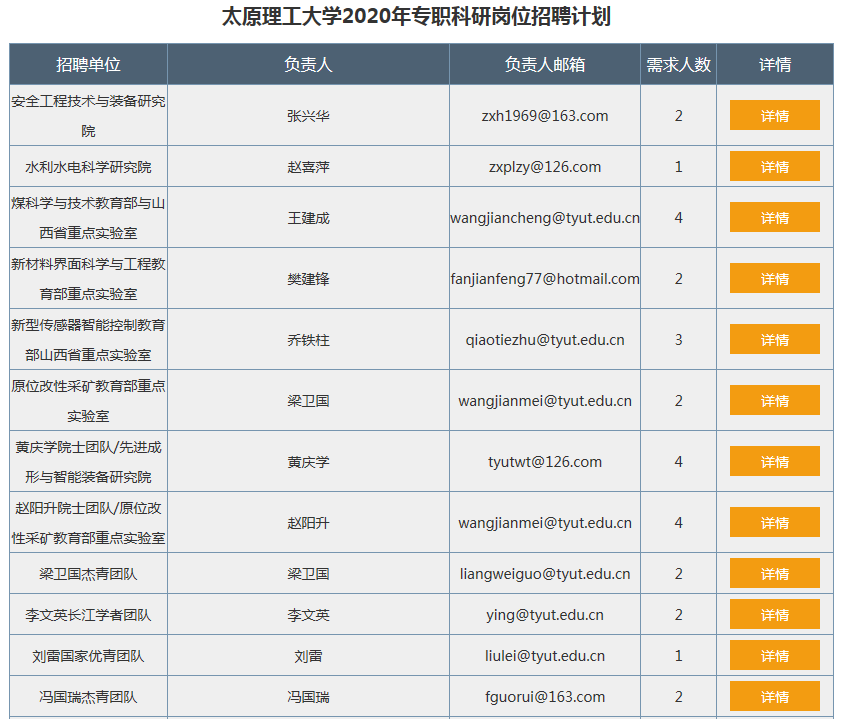Click the name 黄庆学 in 负责人 column
The image size is (841, 719).
click(x=308, y=462)
